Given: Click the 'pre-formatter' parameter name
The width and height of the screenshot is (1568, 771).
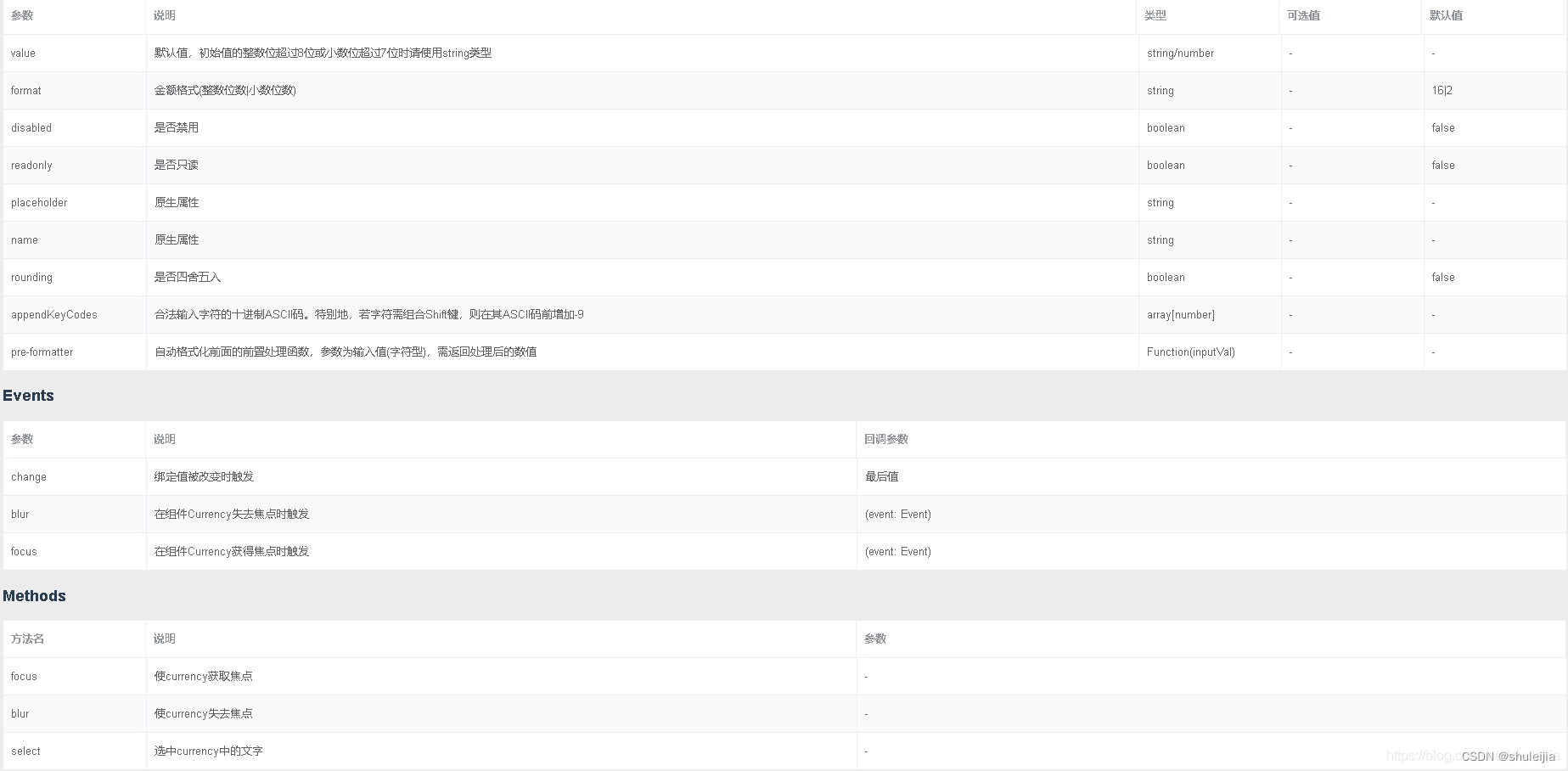Looking at the screenshot, I should point(42,352).
